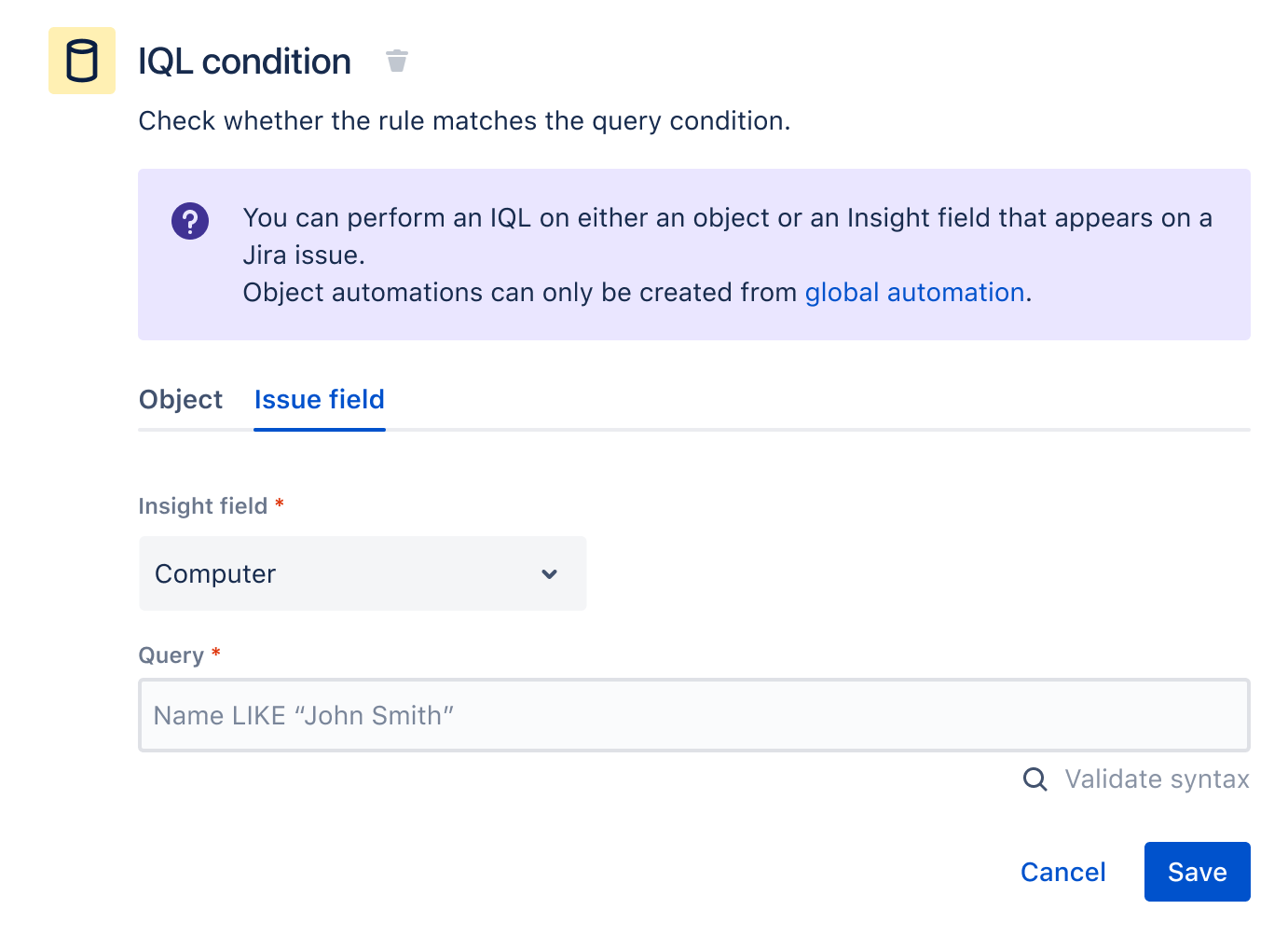This screenshot has height=937, width=1288.
Task: Click the red asterisk next to Query
Action: point(216,654)
